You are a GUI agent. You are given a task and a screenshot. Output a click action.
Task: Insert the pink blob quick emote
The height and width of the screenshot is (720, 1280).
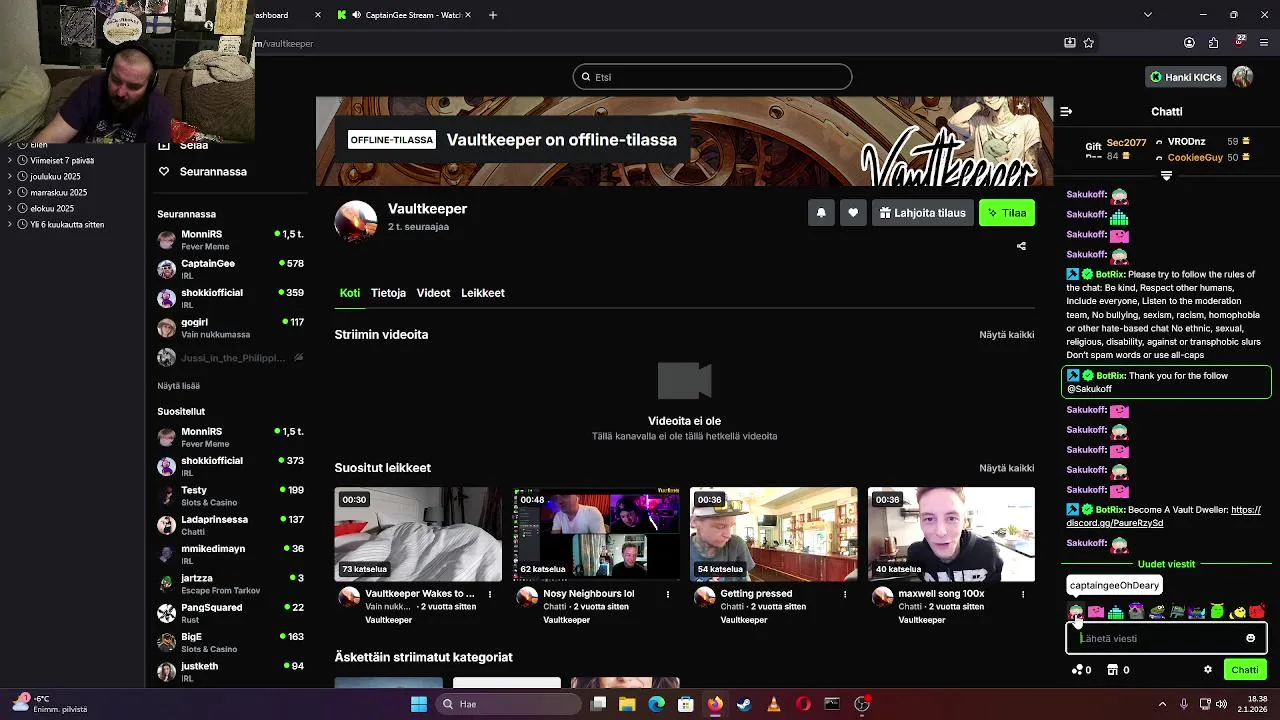1096,611
